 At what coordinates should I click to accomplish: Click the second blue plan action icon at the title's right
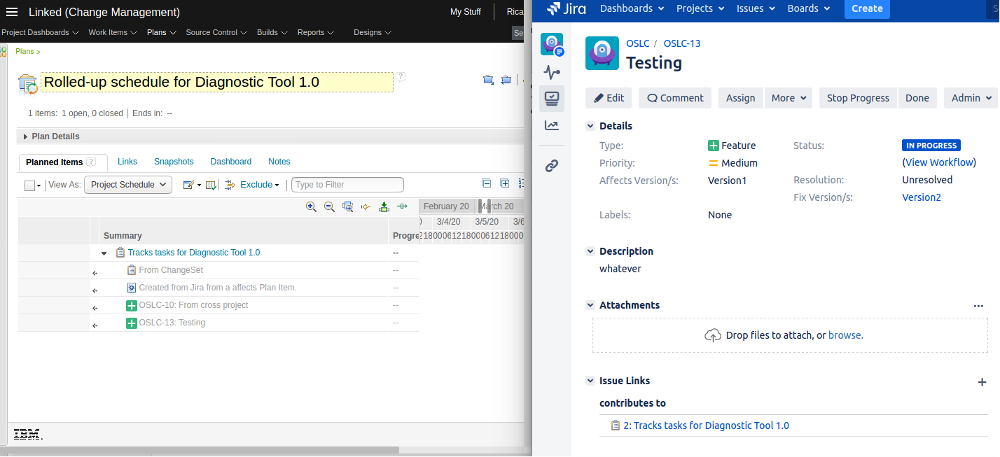point(506,80)
